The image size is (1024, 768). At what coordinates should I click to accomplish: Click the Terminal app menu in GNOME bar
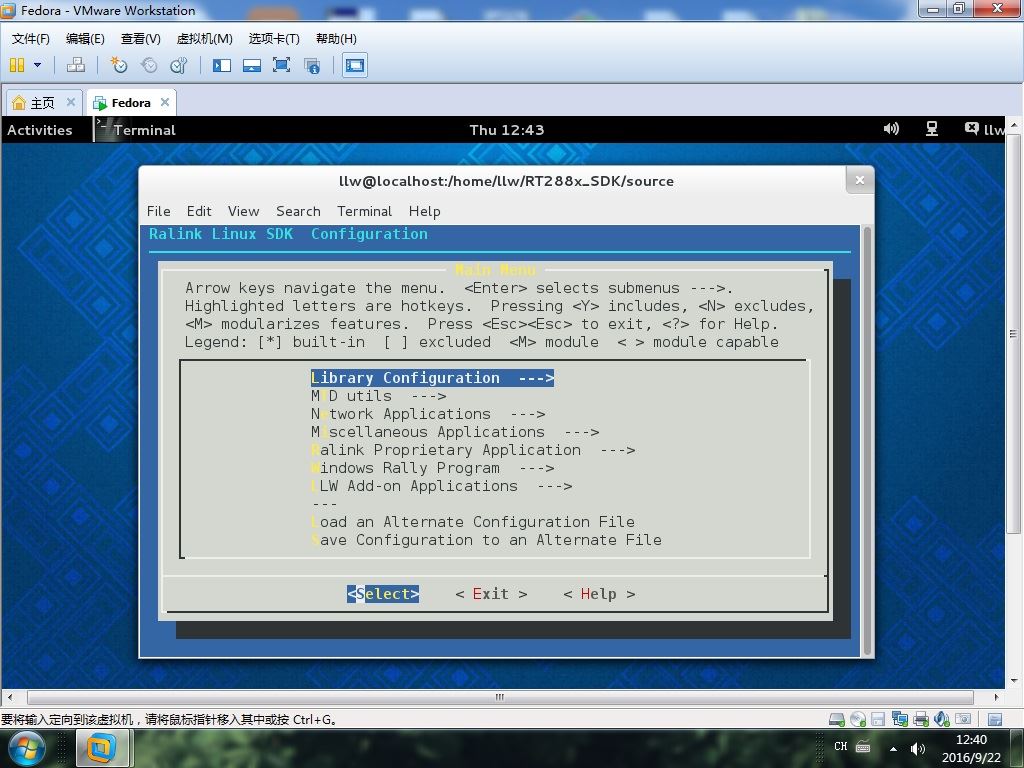pos(136,130)
